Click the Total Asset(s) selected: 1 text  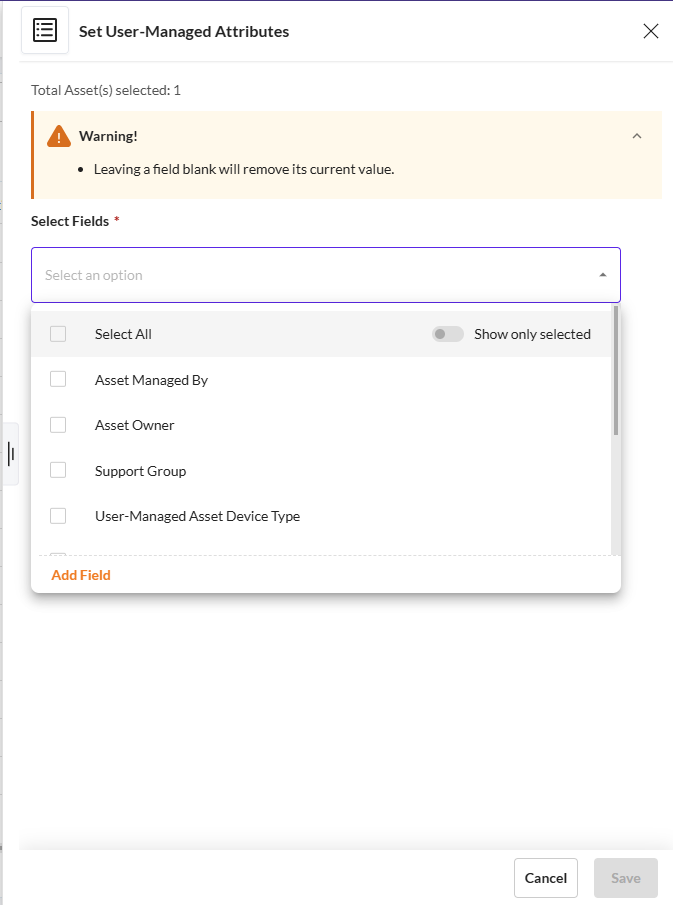point(106,91)
